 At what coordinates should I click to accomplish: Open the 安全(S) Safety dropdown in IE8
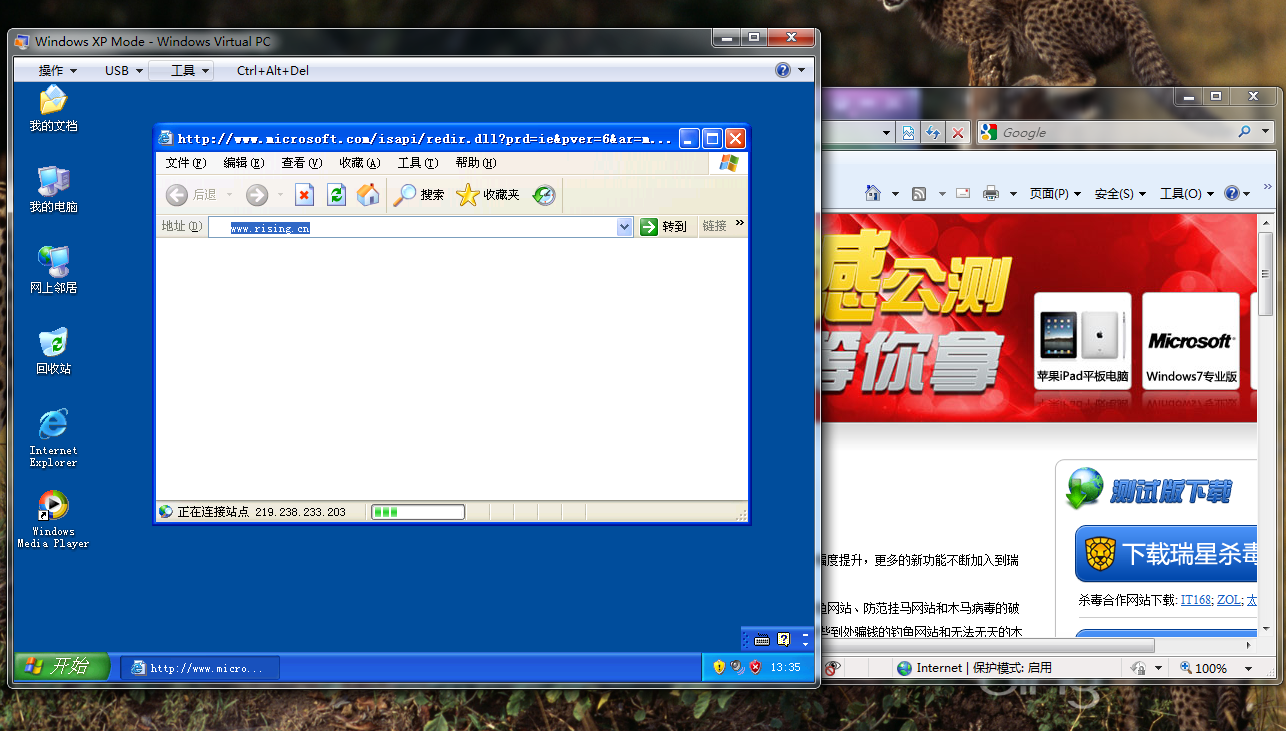click(x=1119, y=193)
